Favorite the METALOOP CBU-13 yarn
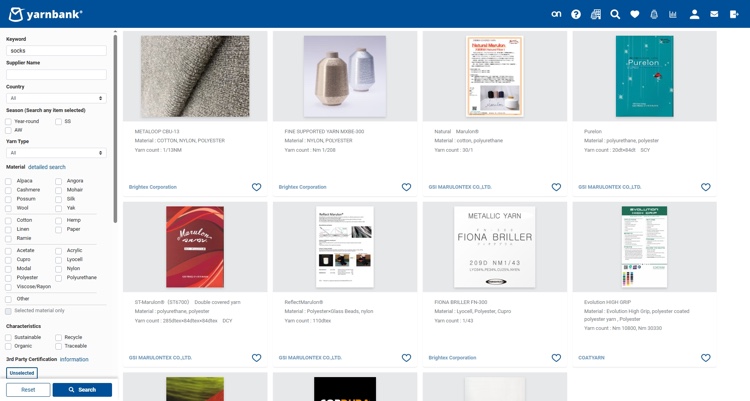750x401 pixels. (x=256, y=187)
